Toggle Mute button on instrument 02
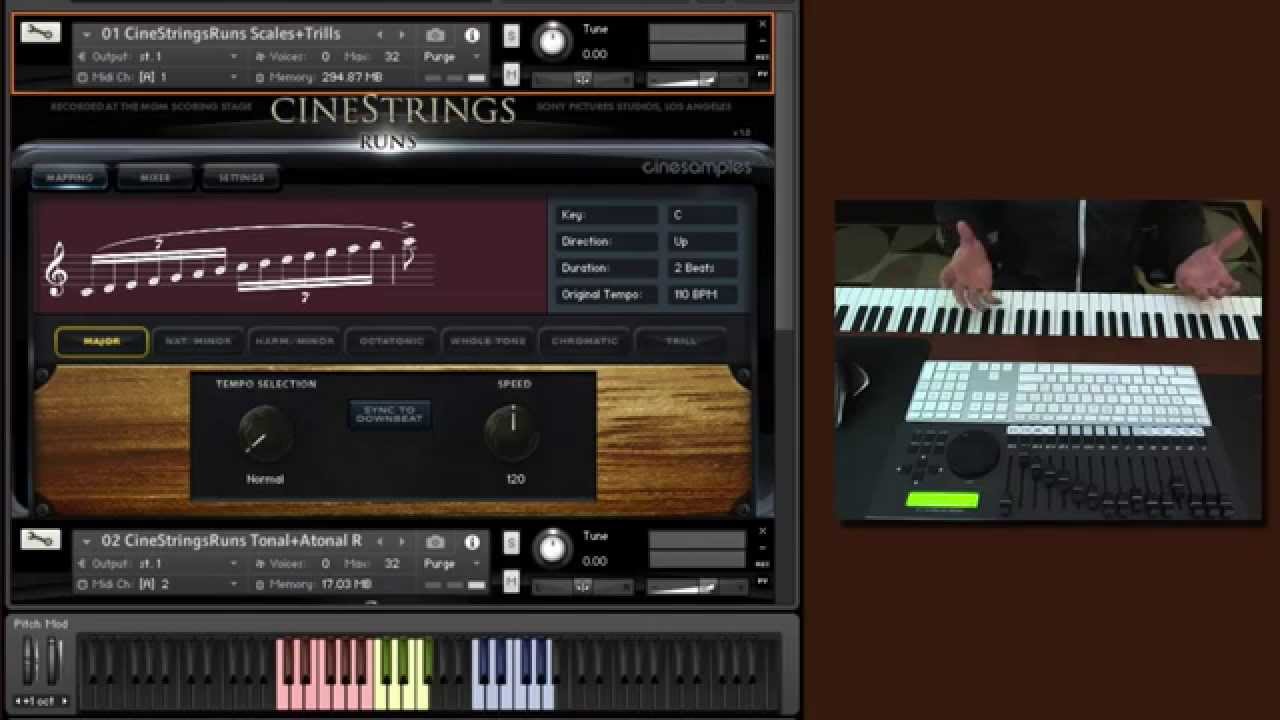 [511, 580]
